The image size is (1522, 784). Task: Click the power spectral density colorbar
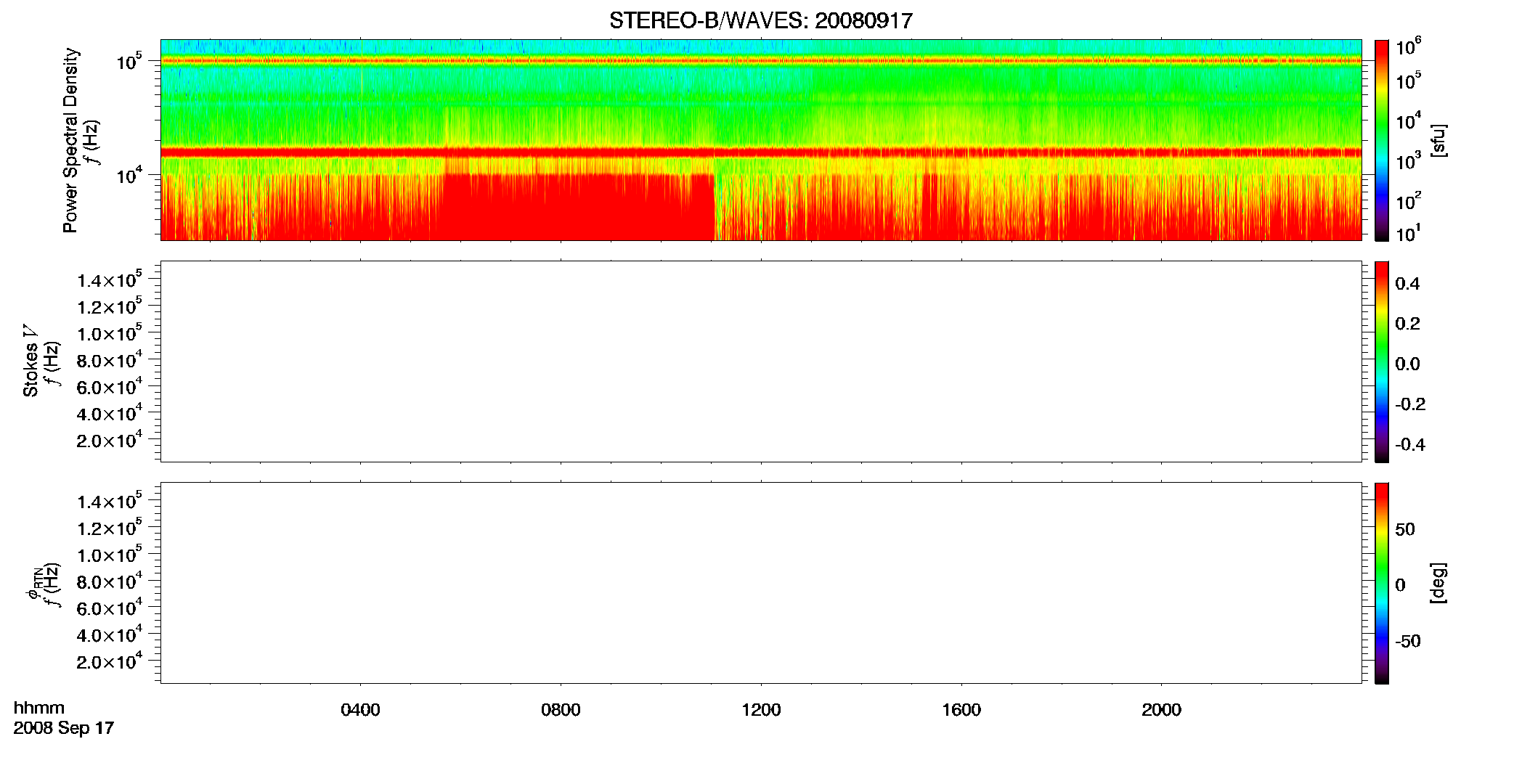[x=1382, y=140]
